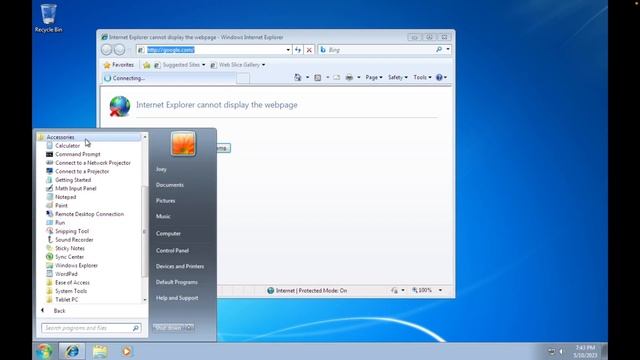
Task: Click the Shut down button
Action: (168, 328)
